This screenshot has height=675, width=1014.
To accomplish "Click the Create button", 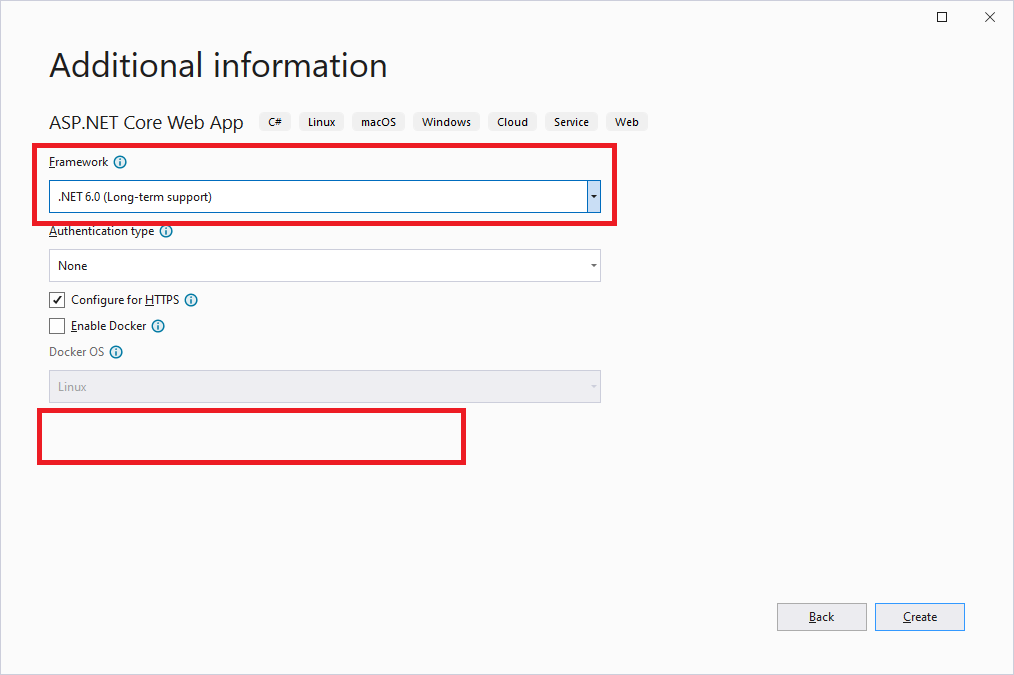I will (919, 616).
